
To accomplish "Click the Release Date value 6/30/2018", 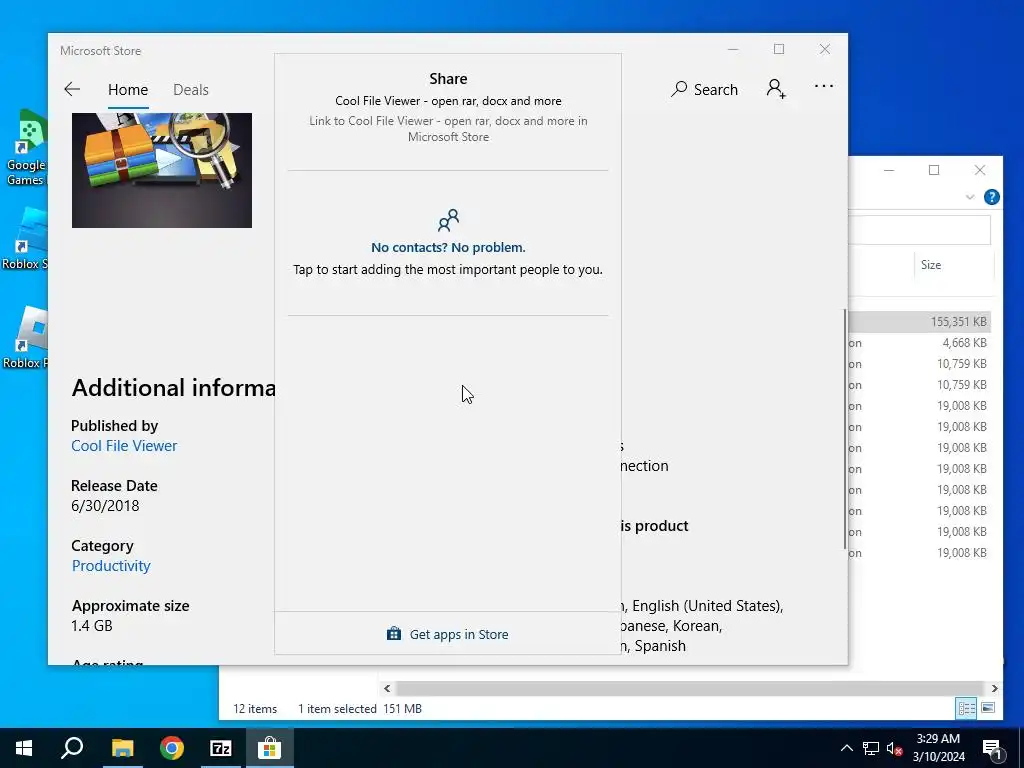I will pyautogui.click(x=105, y=506).
